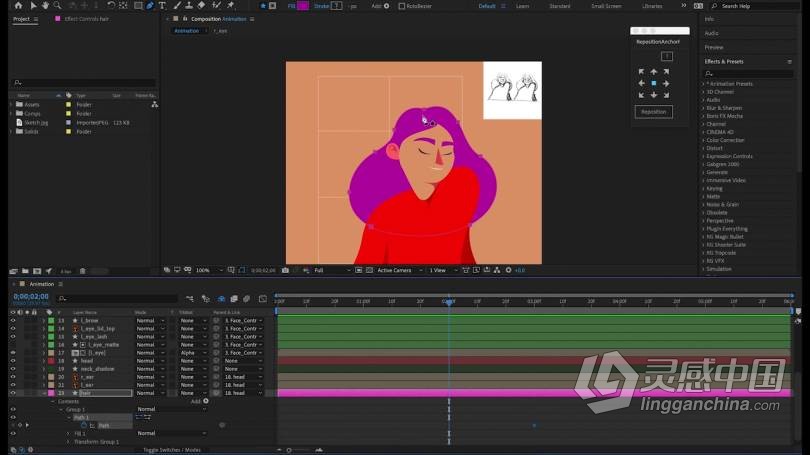Open the Effect Controls hair tab
Viewport: 810px width, 455px height.
[x=86, y=19]
